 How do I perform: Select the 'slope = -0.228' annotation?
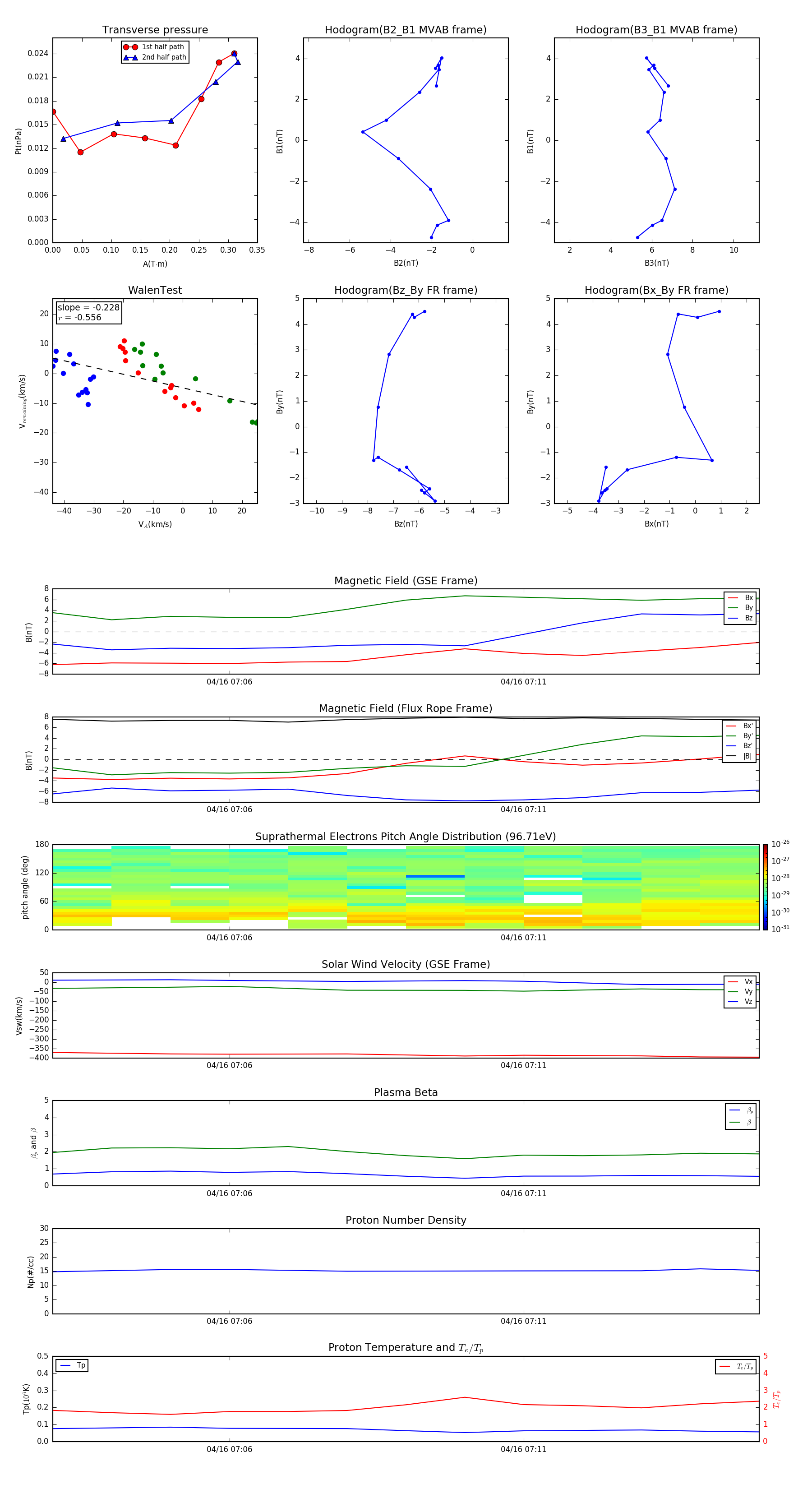(x=88, y=308)
